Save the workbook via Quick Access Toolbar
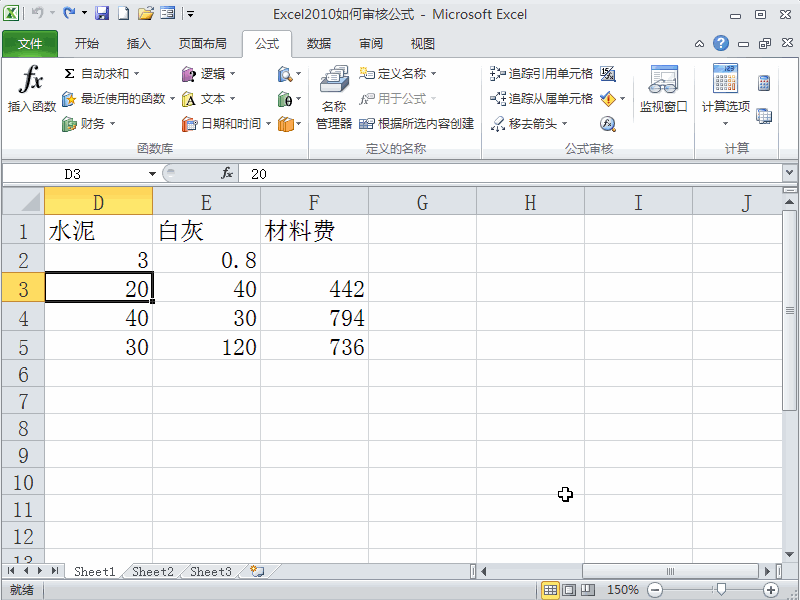Screen dimensions: 800x600 (103, 13)
